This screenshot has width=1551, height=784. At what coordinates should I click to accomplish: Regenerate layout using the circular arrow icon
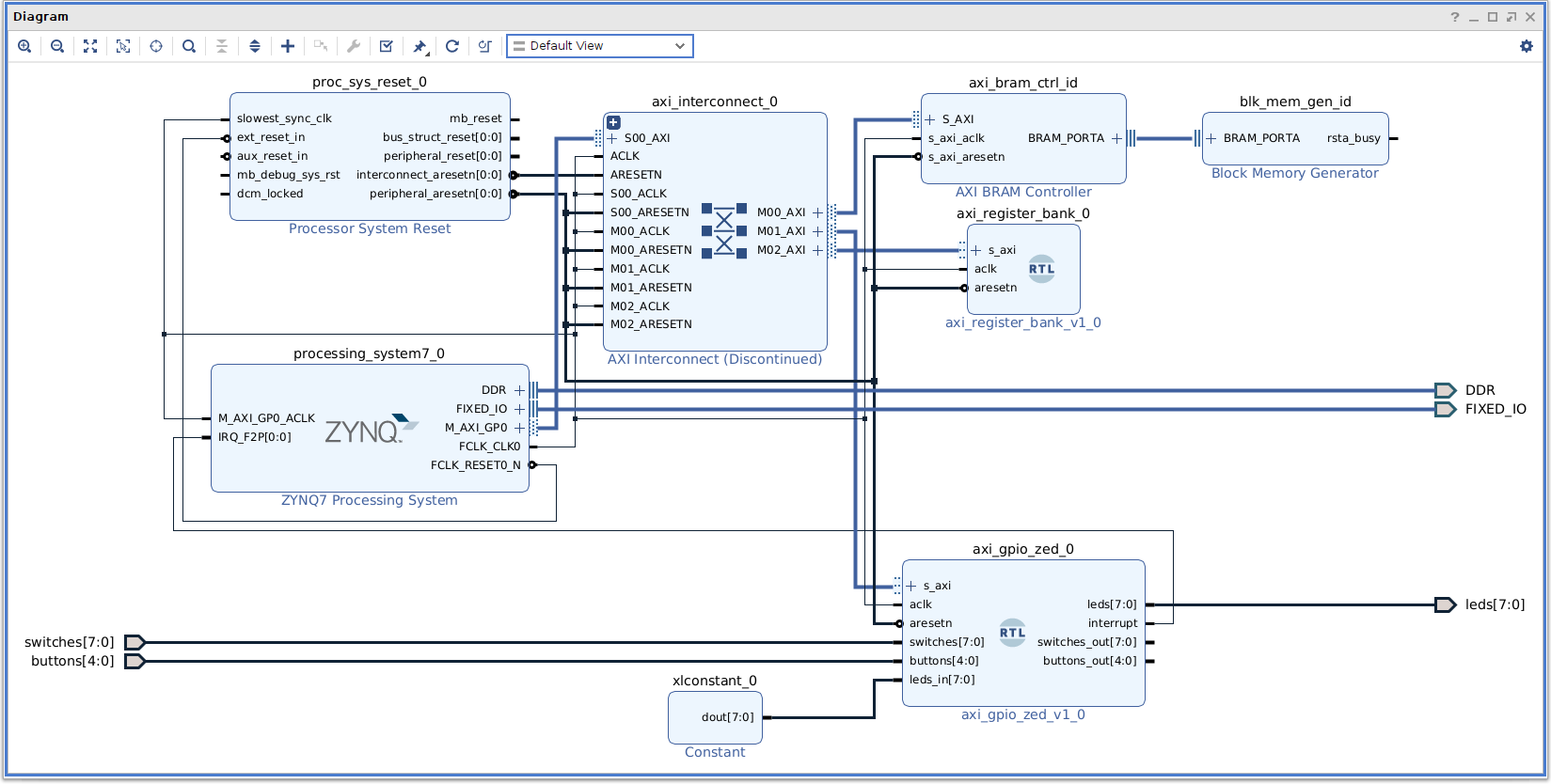tap(452, 46)
